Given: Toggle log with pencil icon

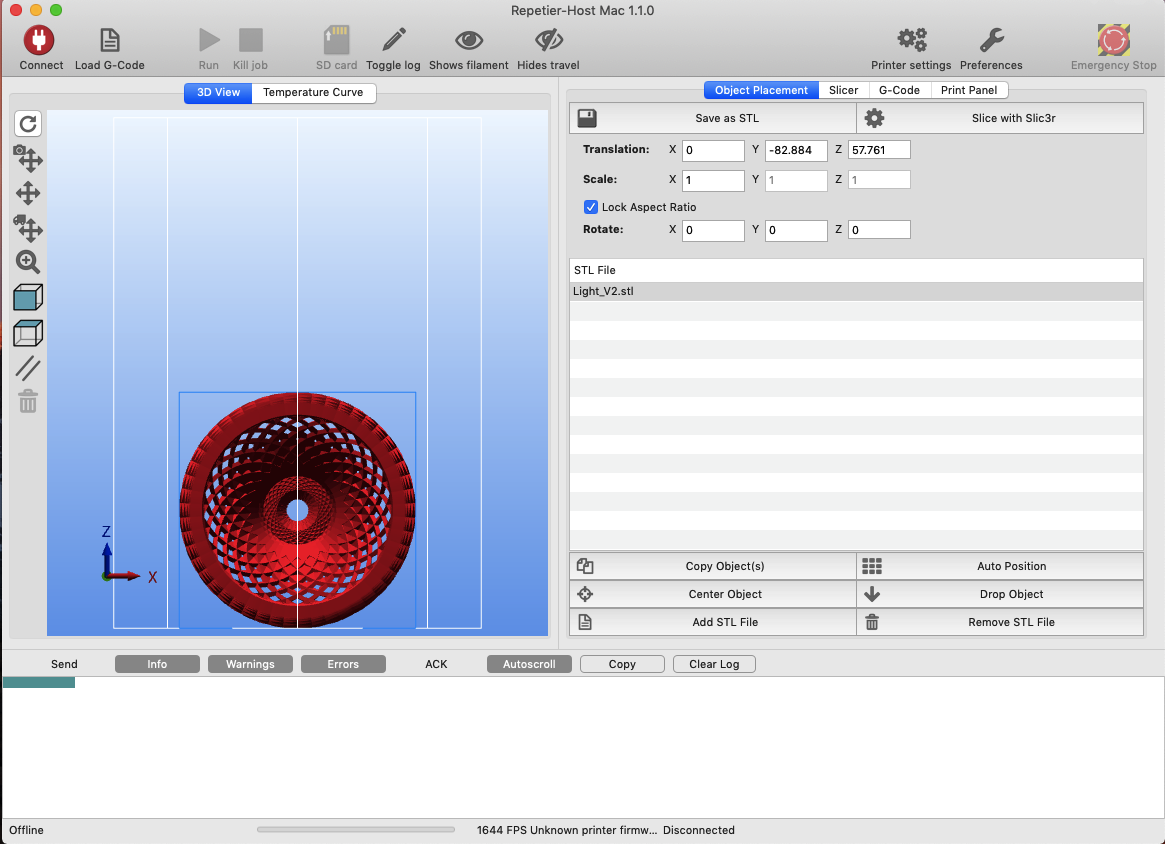Looking at the screenshot, I should [394, 40].
